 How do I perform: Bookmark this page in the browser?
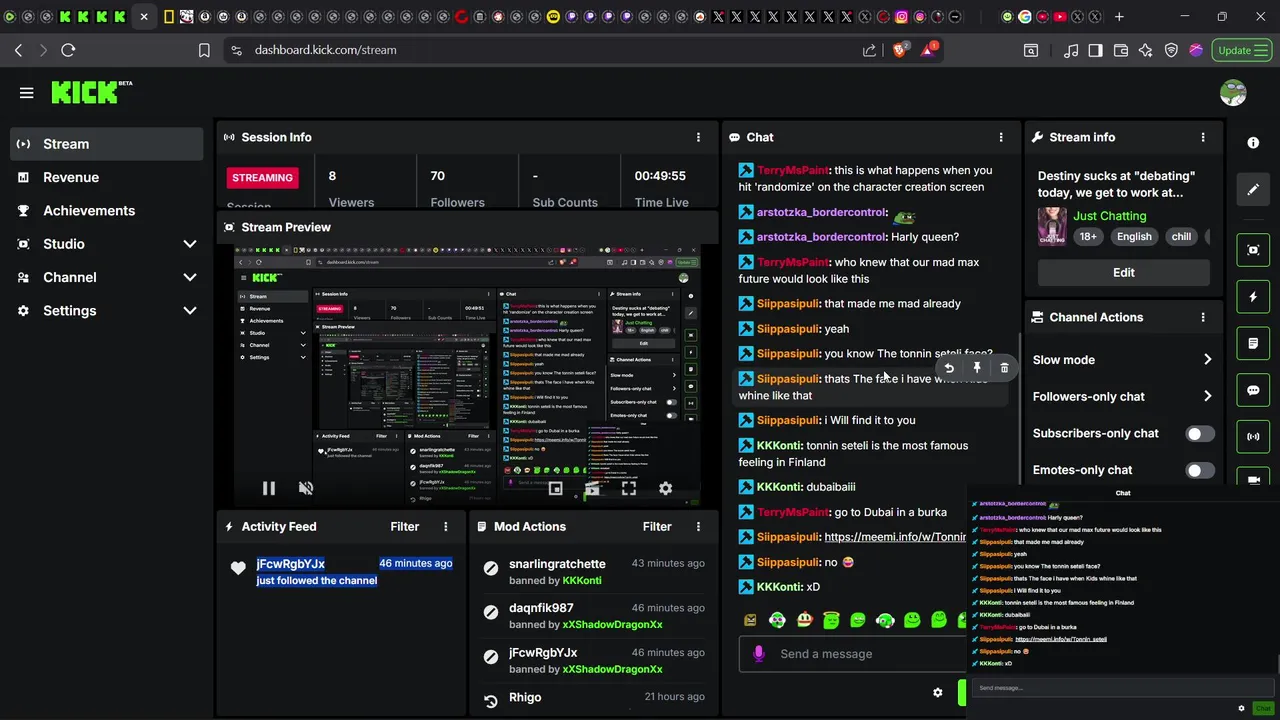click(204, 50)
